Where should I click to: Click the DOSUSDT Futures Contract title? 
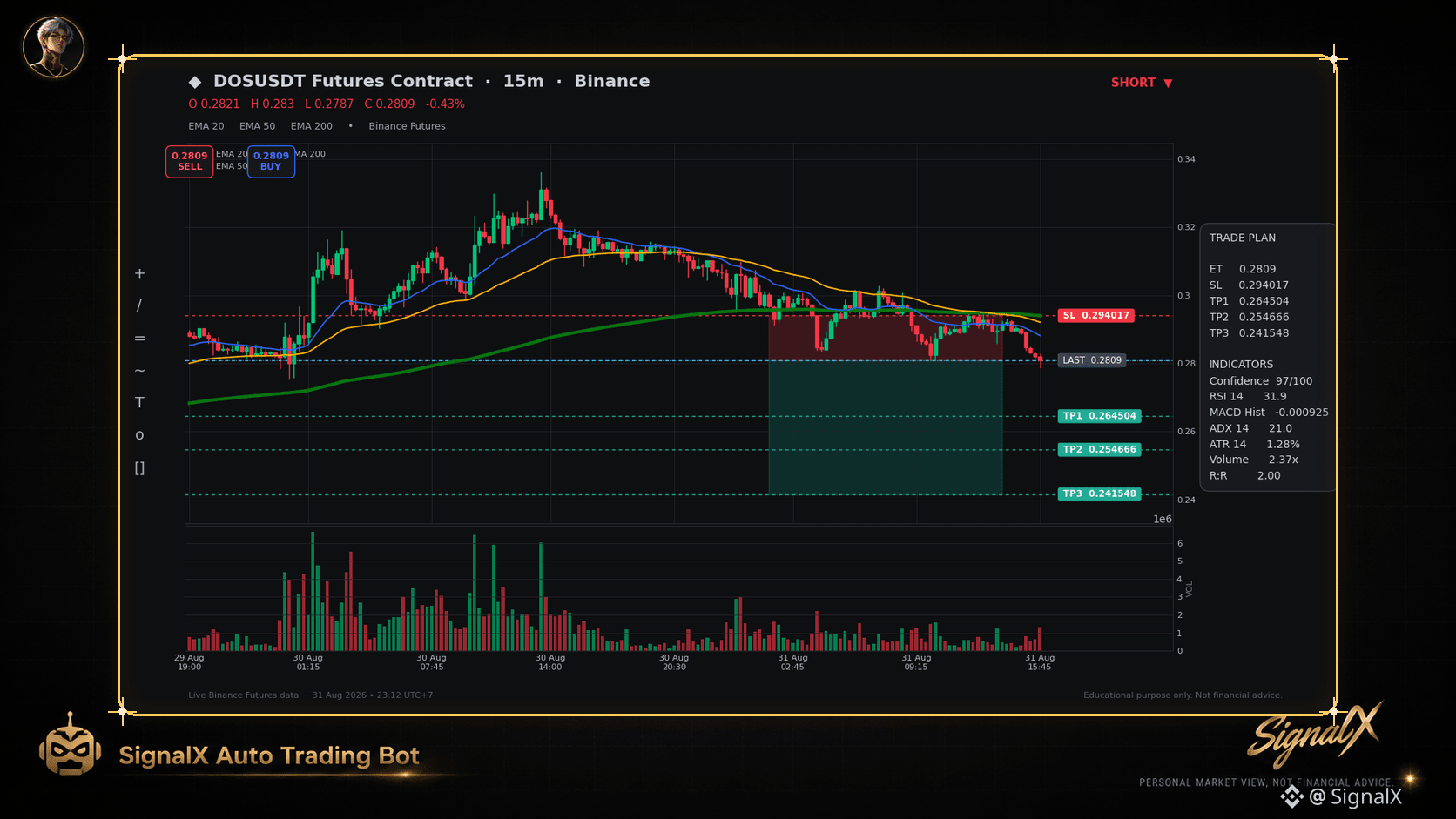pos(343,81)
